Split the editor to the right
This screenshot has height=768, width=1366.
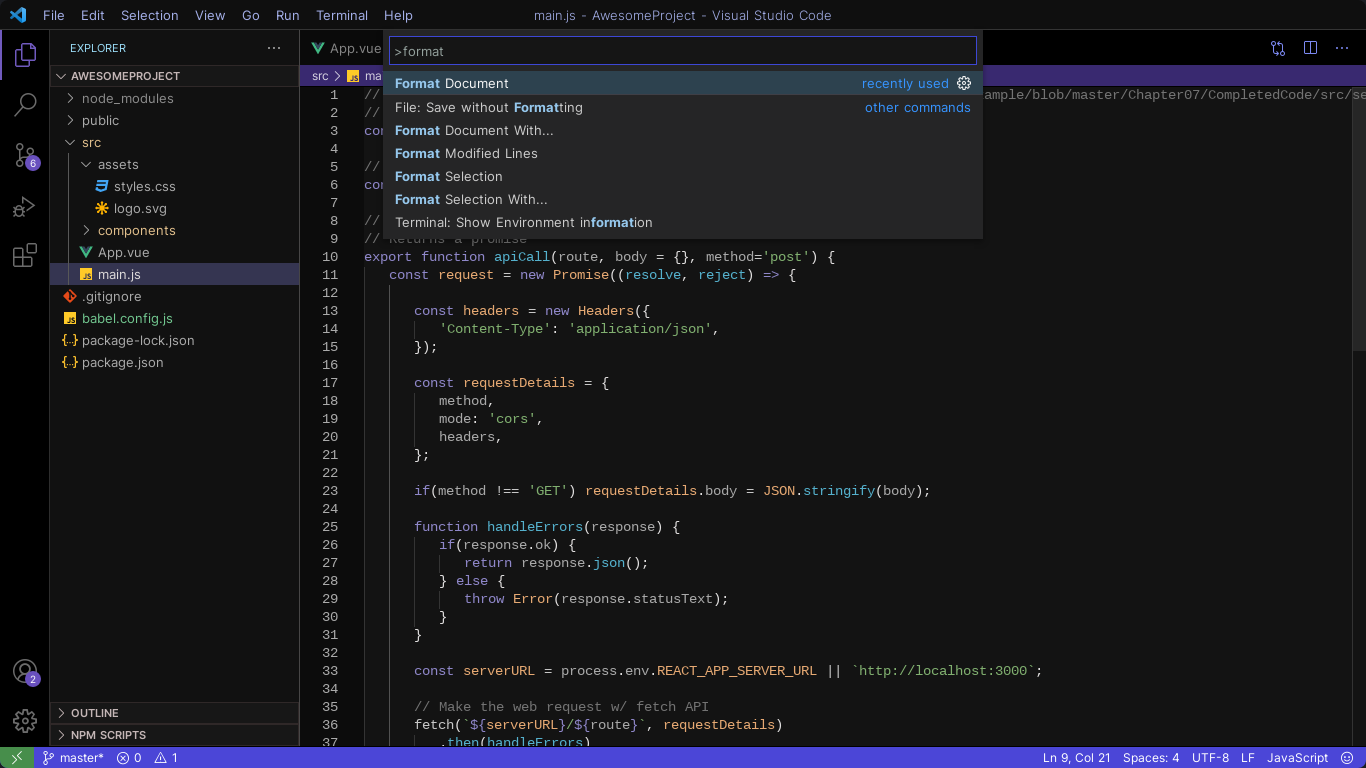(x=1310, y=48)
